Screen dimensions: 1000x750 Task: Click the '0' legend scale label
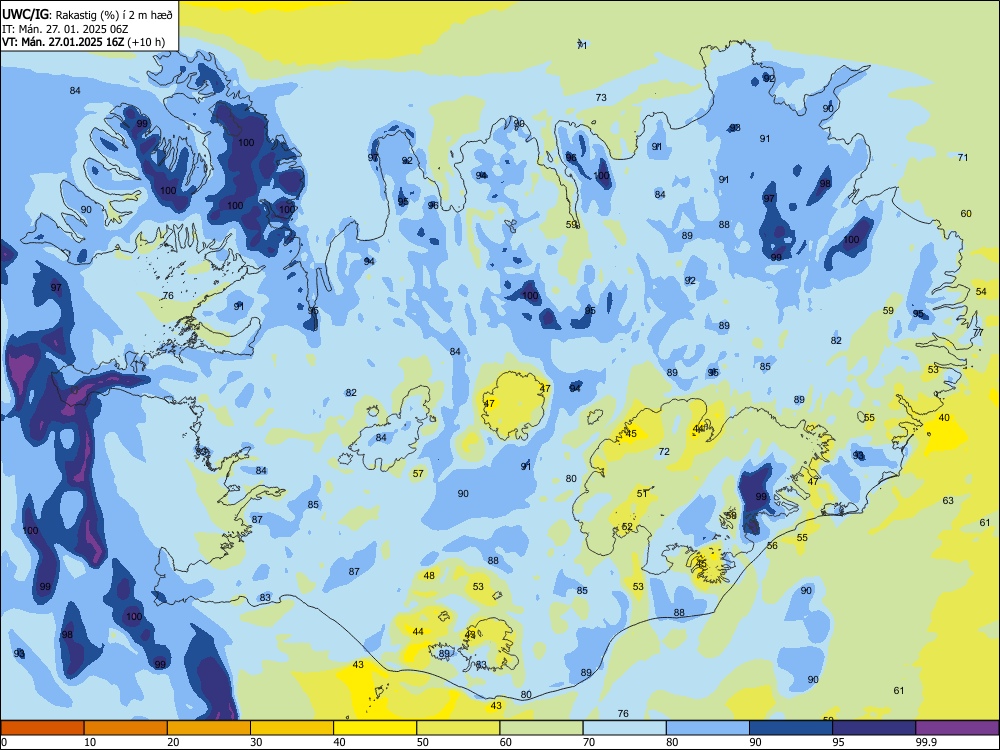4,742
